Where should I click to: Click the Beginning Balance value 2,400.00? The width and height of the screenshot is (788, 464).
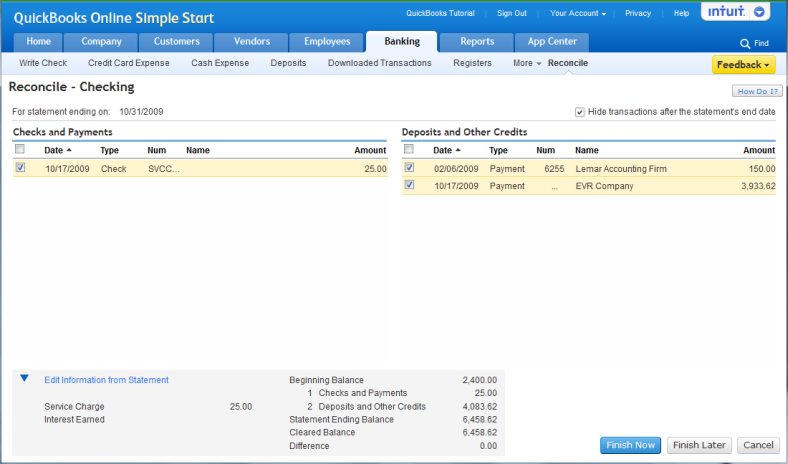click(479, 380)
